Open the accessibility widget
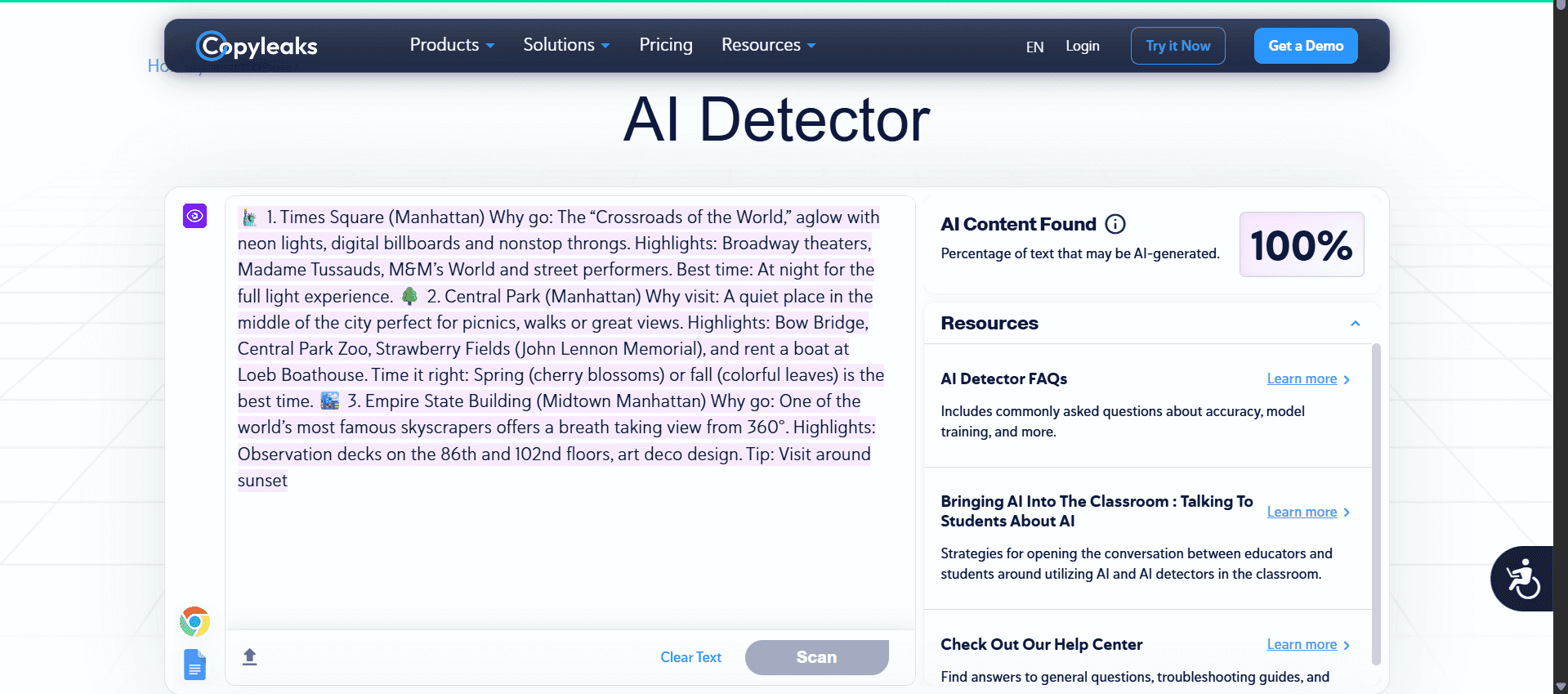 point(1521,579)
